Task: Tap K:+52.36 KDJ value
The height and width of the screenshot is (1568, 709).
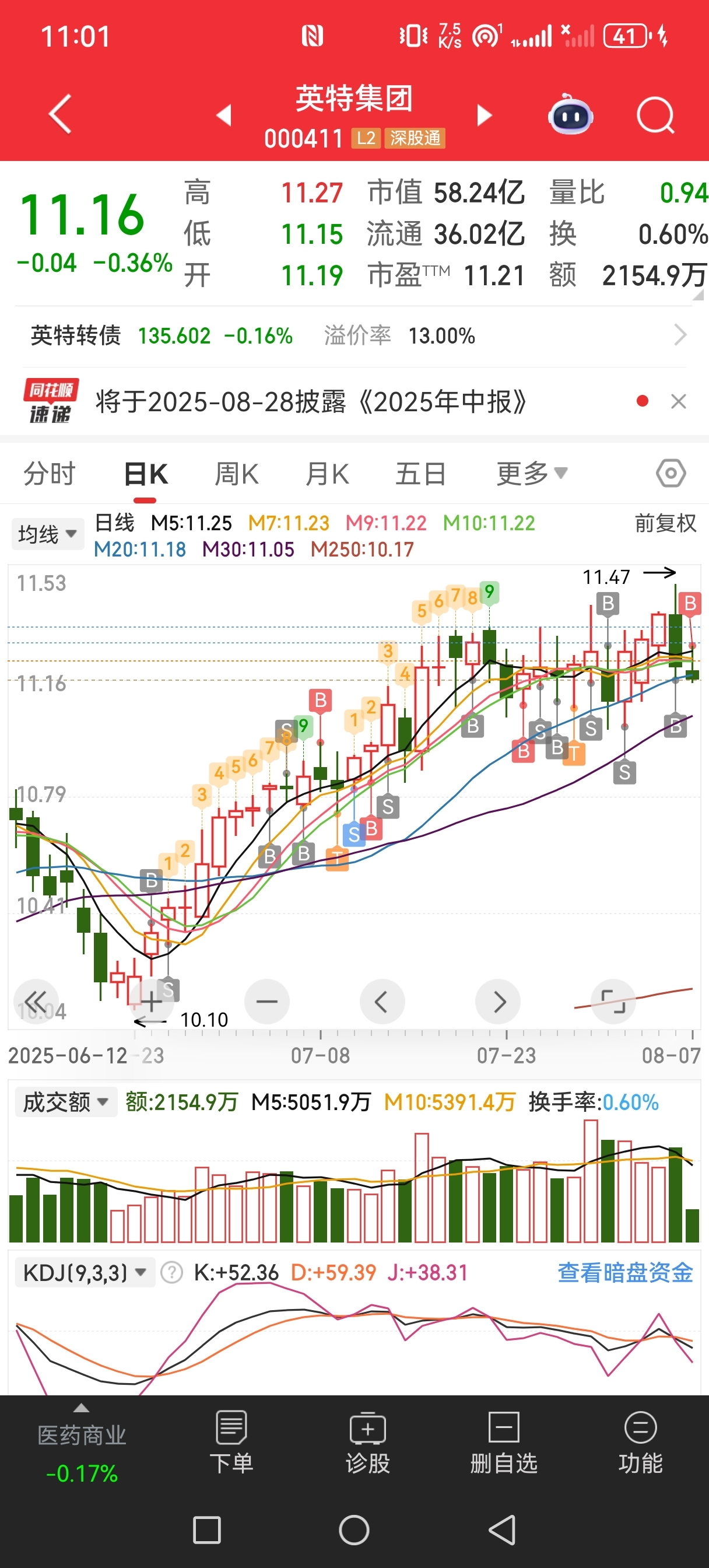Action: coord(236,1273)
